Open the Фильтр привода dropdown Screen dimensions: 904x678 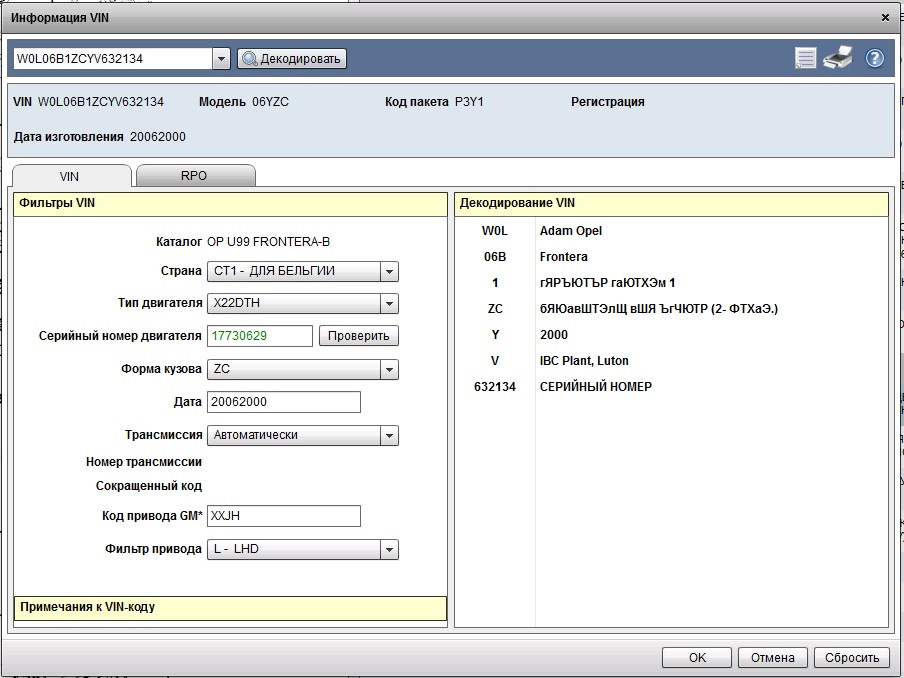click(x=303, y=549)
